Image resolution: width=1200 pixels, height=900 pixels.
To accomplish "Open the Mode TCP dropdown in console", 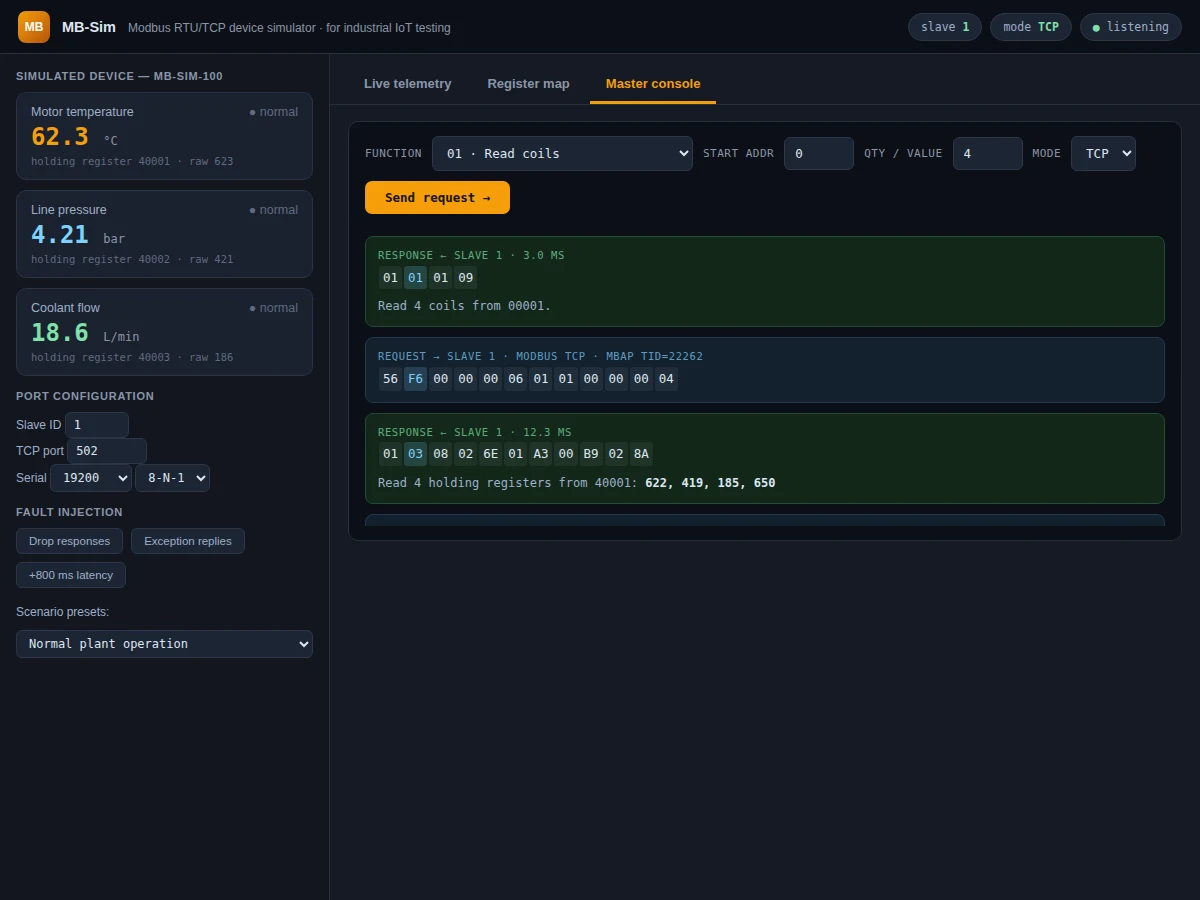I will coord(1103,154).
